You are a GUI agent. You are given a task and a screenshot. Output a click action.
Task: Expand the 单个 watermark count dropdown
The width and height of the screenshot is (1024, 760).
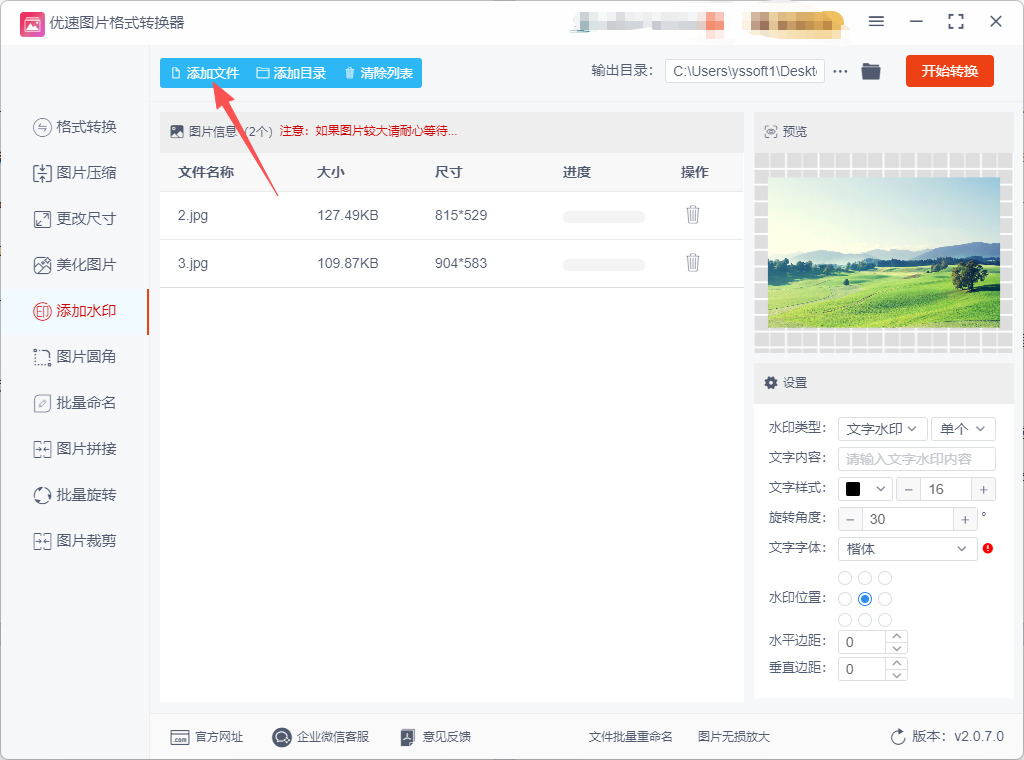(x=963, y=429)
